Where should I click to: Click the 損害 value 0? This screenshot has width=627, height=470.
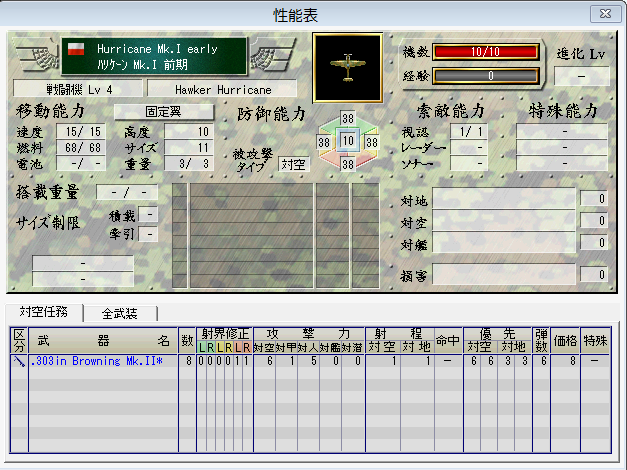pos(594,274)
